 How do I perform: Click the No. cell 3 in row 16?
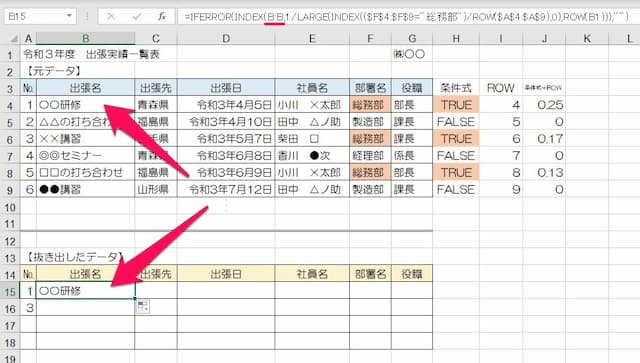pyautogui.click(x=28, y=308)
